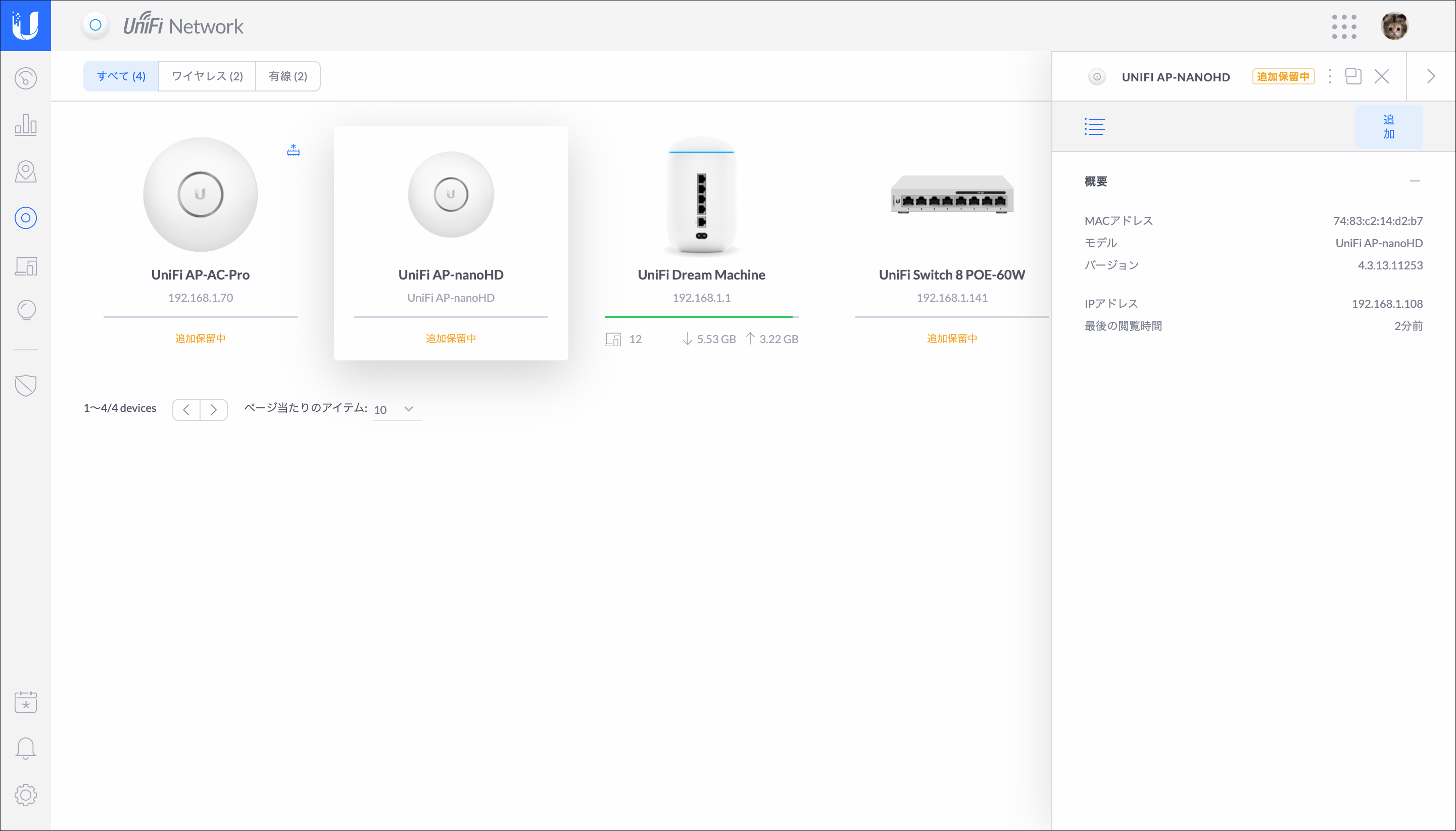The image size is (1456, 831).
Task: Select the details list tab icon
Action: pyautogui.click(x=1094, y=126)
